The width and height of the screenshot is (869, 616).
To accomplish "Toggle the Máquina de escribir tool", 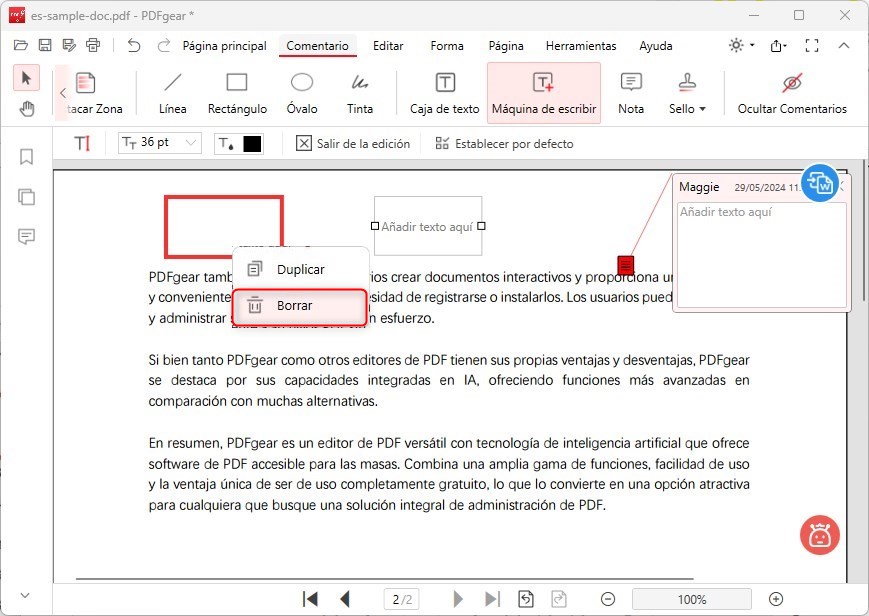I will tap(544, 93).
